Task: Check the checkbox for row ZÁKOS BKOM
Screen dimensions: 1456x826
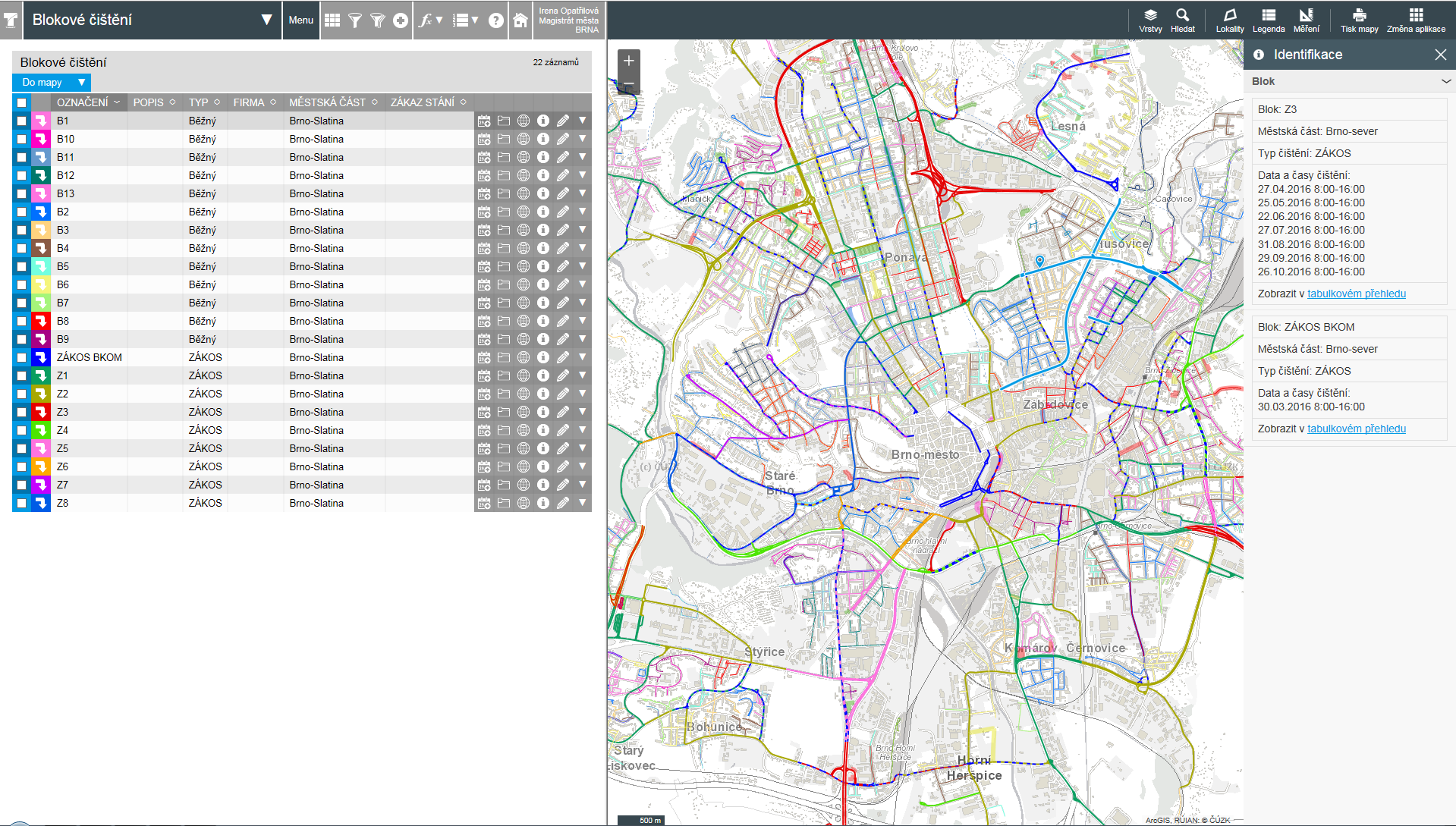Action: click(21, 357)
